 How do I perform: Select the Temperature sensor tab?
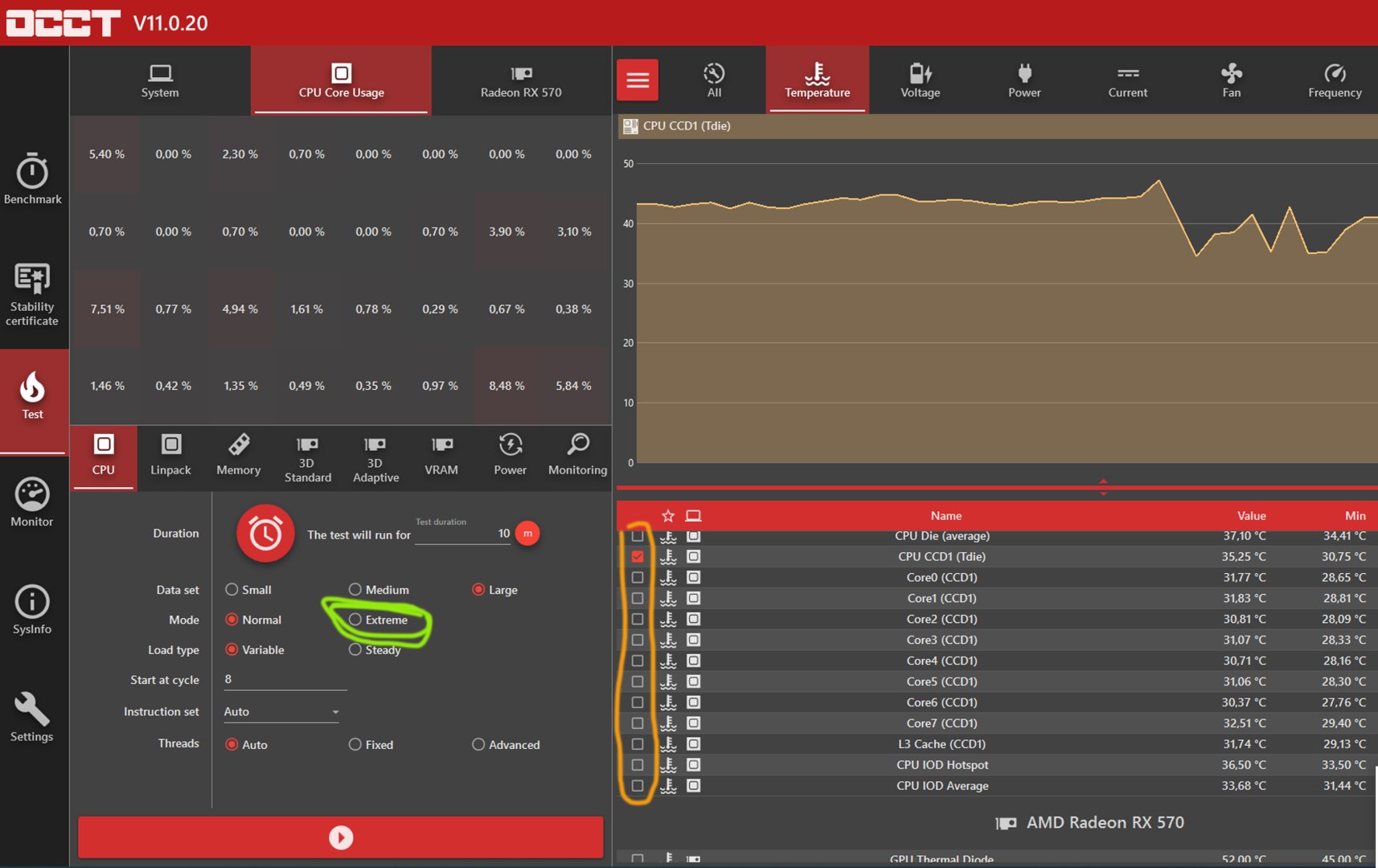click(x=817, y=80)
